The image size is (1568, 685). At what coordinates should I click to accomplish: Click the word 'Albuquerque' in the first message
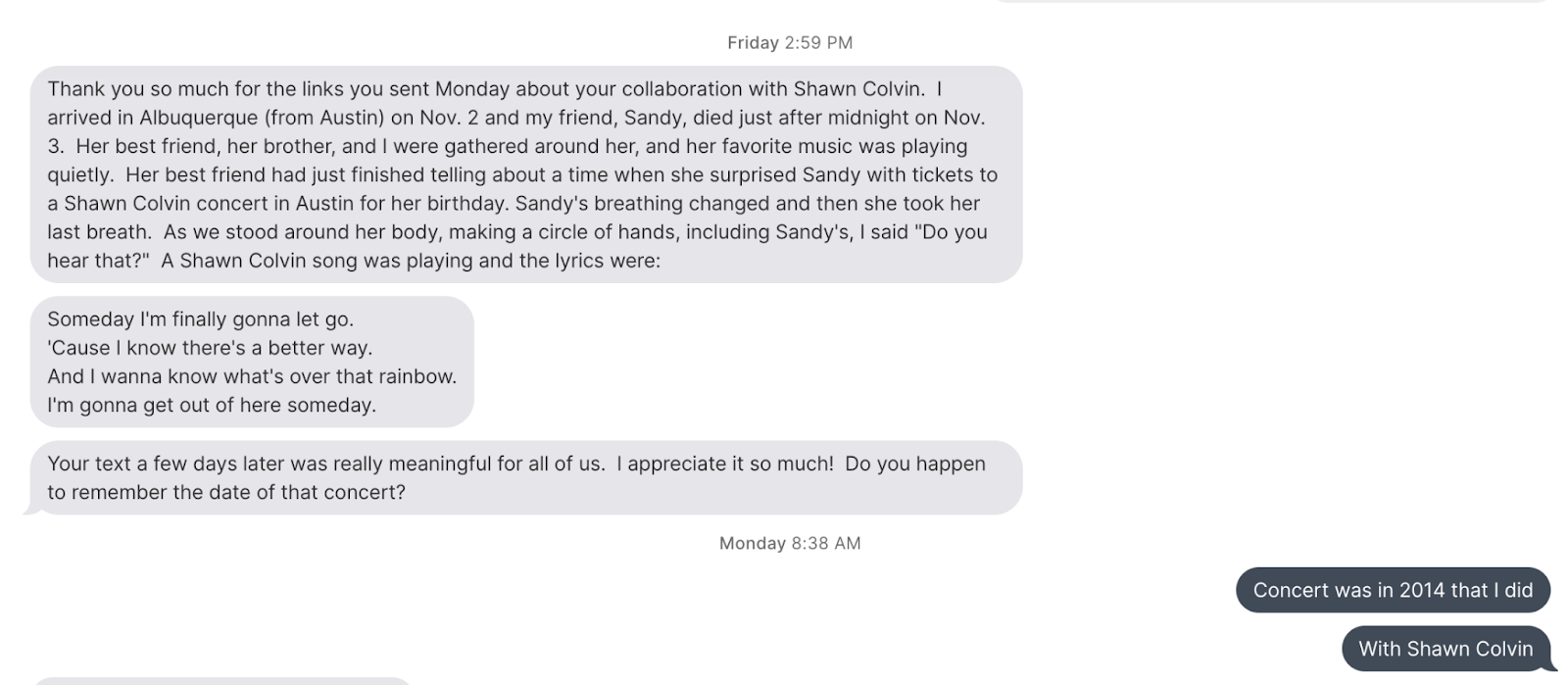click(x=199, y=118)
